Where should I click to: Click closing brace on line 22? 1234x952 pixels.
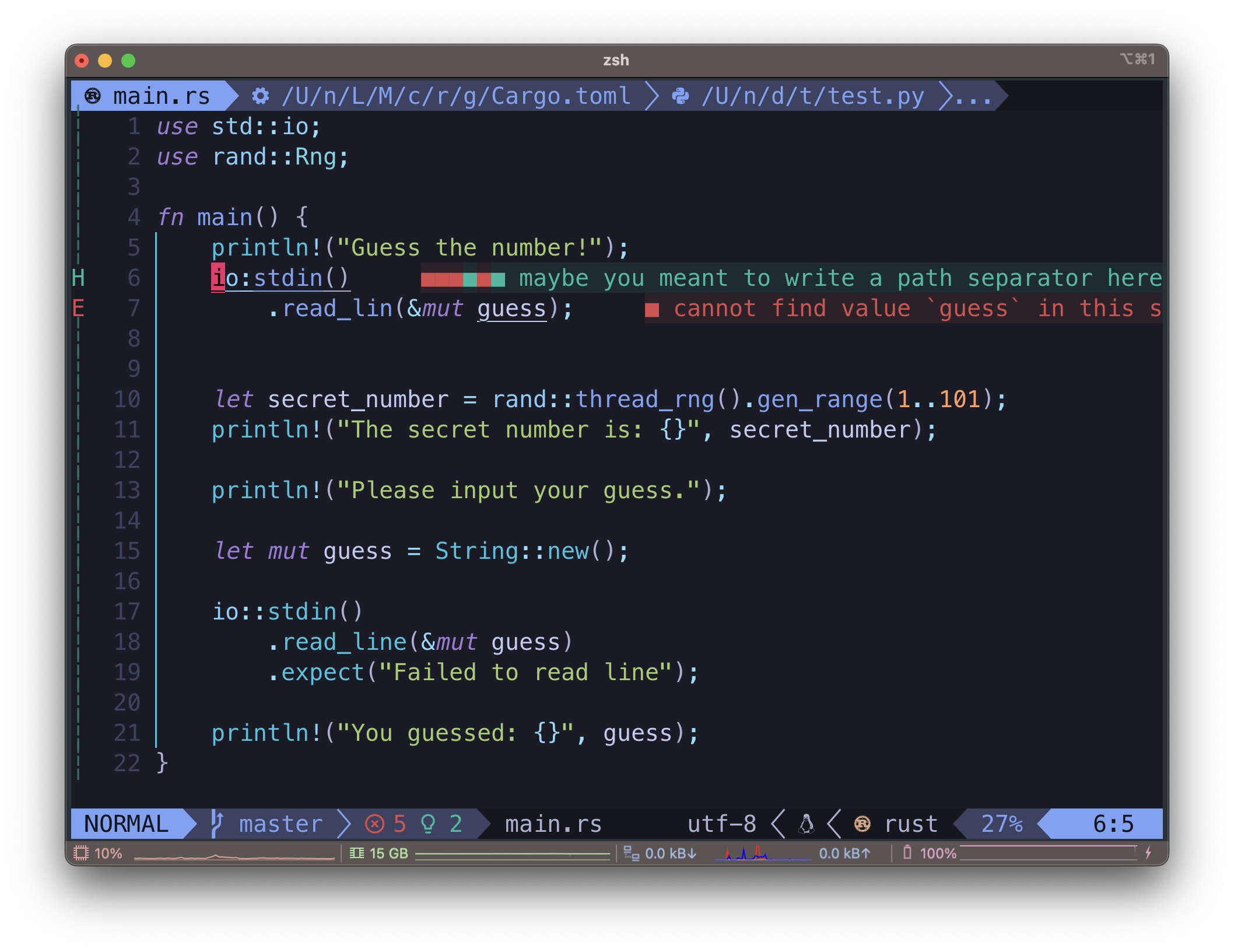coord(163,763)
